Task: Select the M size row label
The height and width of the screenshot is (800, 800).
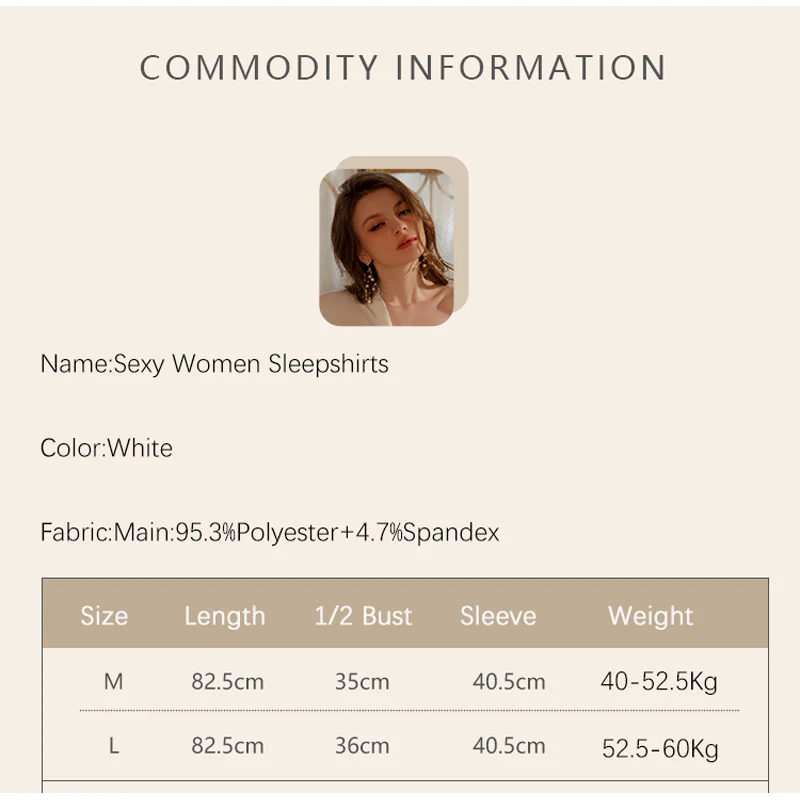Action: [x=113, y=682]
